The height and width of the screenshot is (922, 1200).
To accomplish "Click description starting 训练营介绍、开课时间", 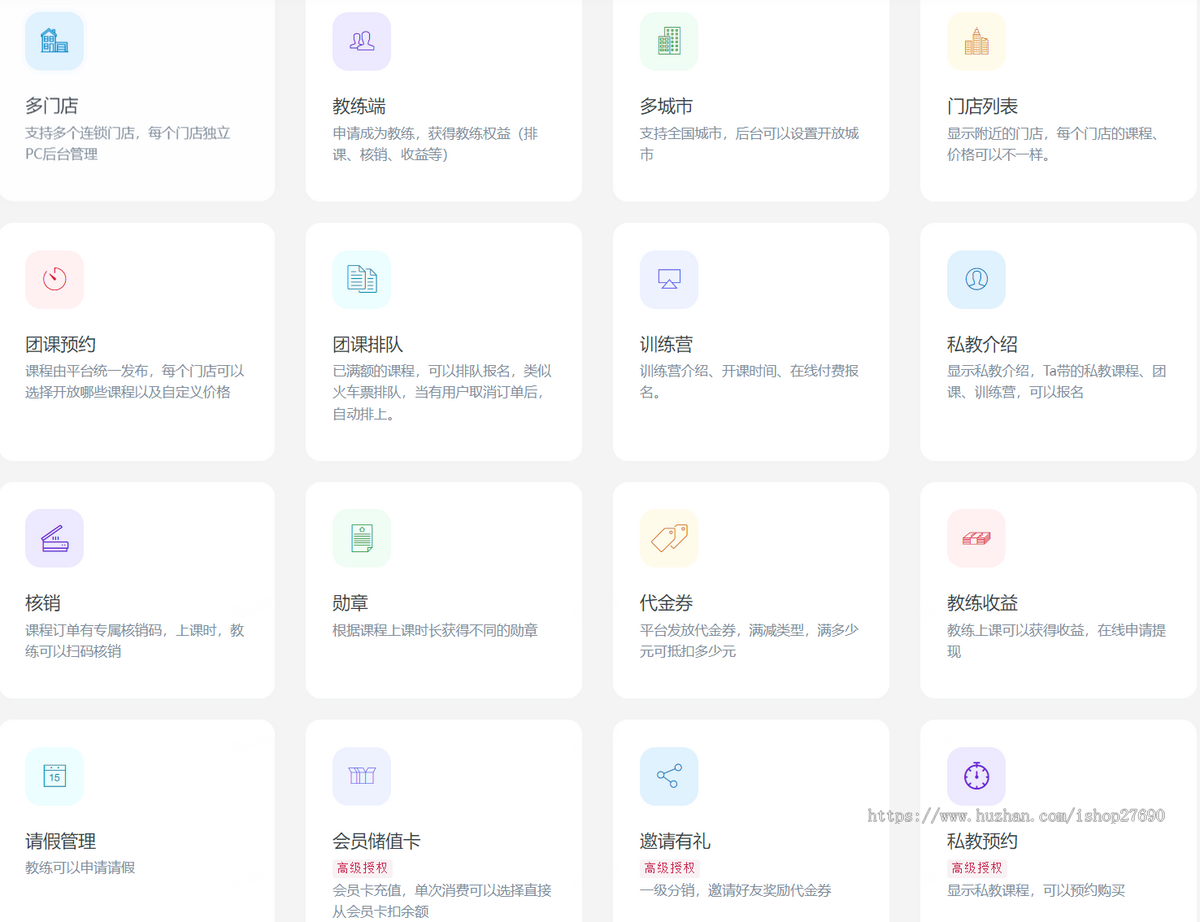I will (x=749, y=381).
